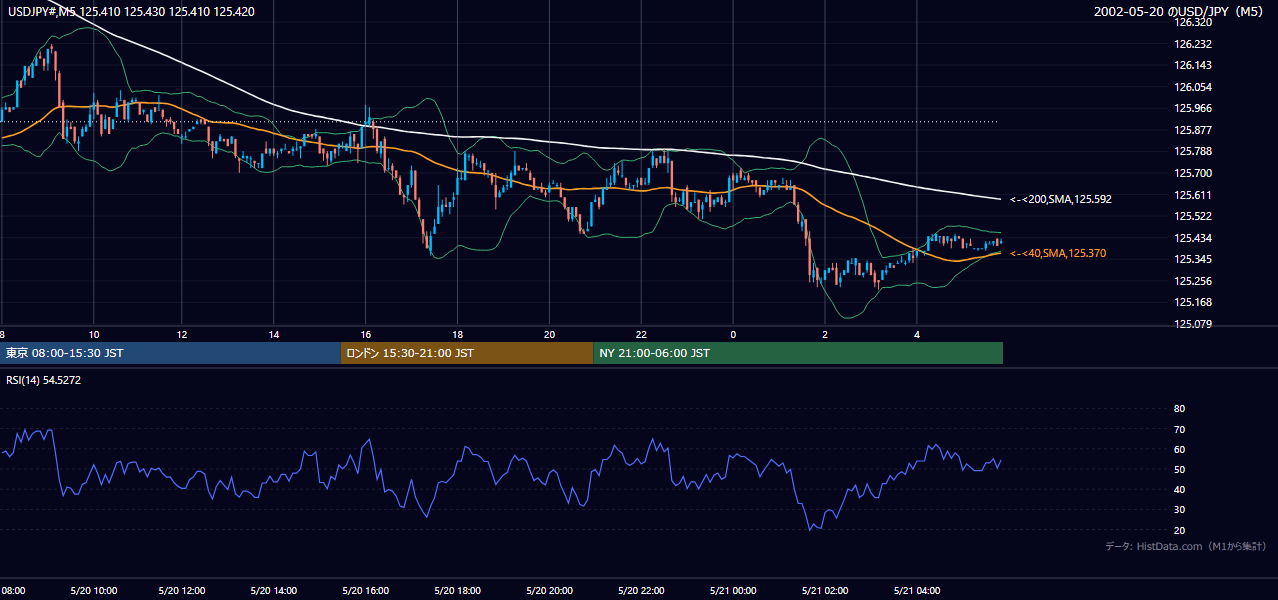Click the hour label 0 on price chart
1278x600 pixels.
click(x=733, y=334)
